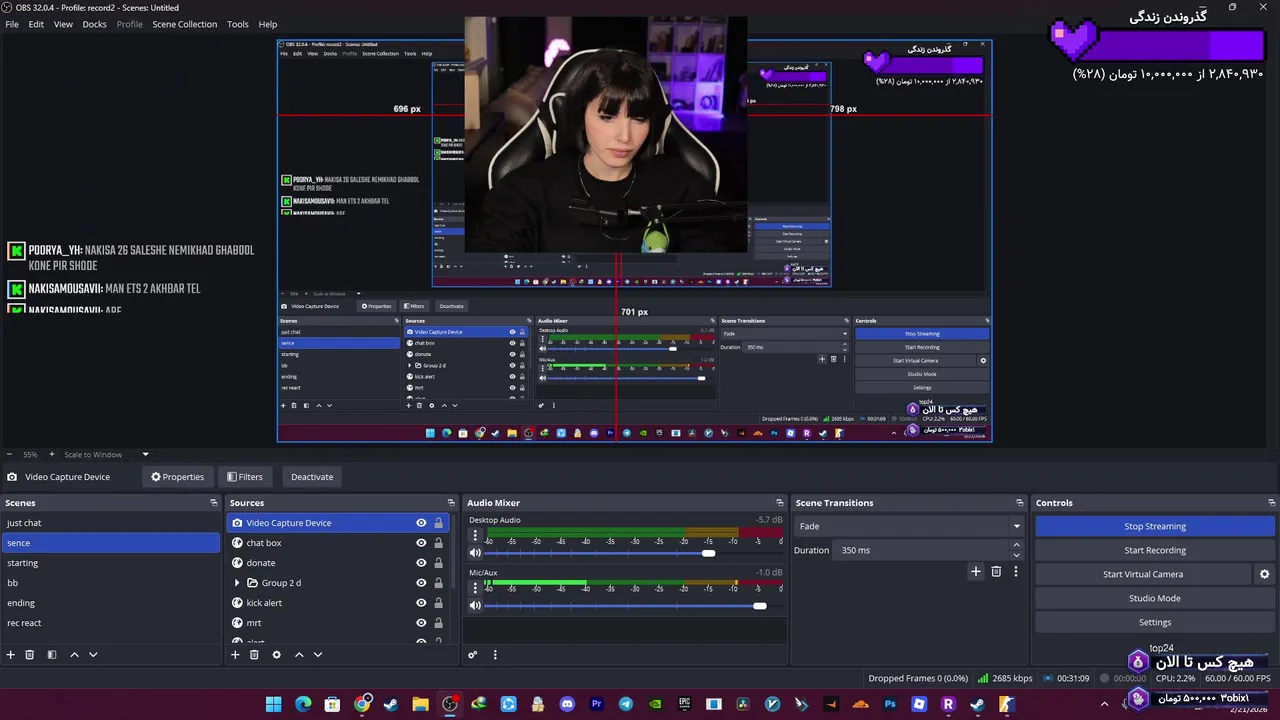Toggle lock on Video Capture Device
The height and width of the screenshot is (720, 1280).
(x=438, y=523)
